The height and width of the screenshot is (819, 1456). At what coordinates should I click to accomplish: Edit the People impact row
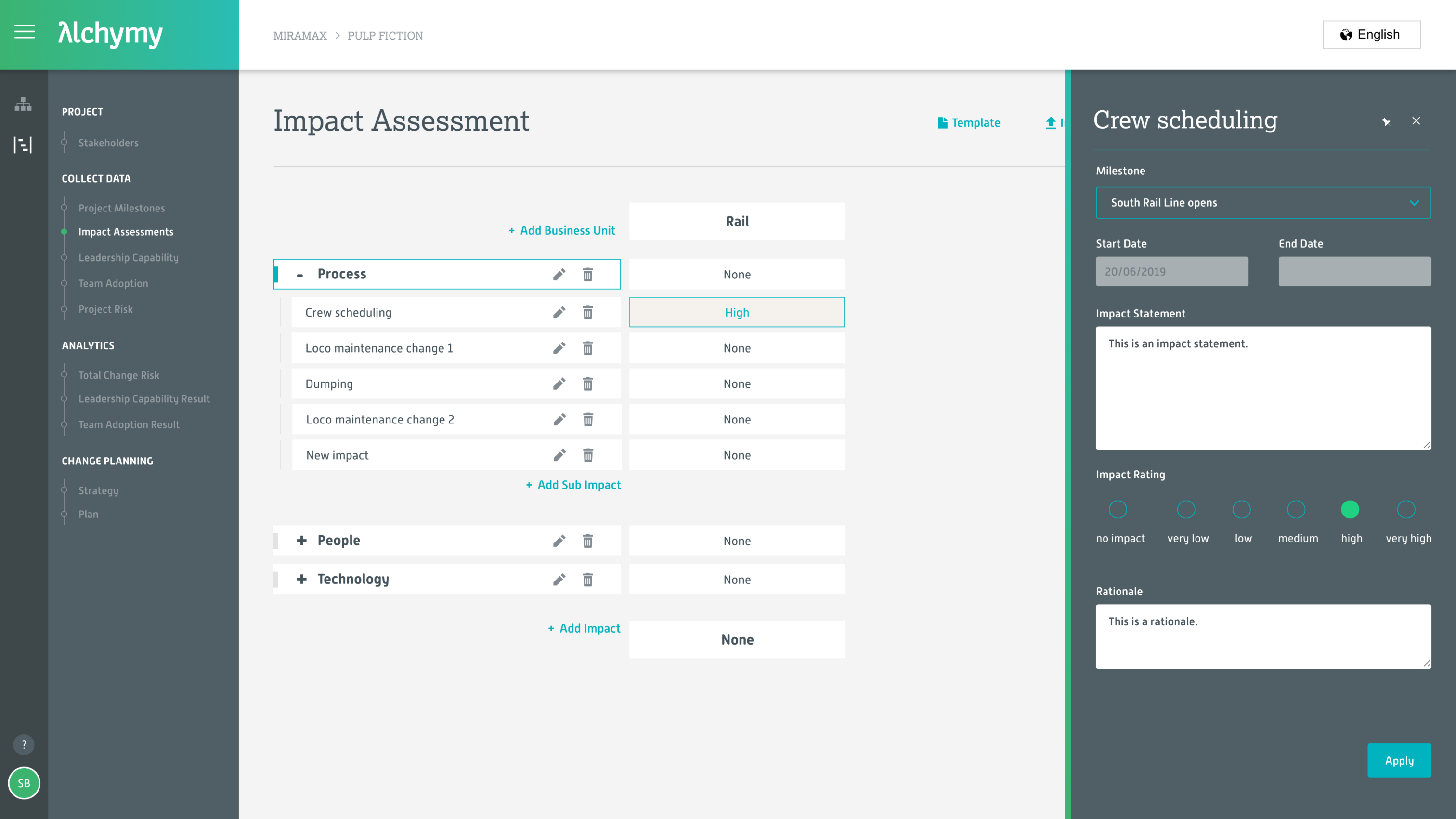pyautogui.click(x=559, y=541)
